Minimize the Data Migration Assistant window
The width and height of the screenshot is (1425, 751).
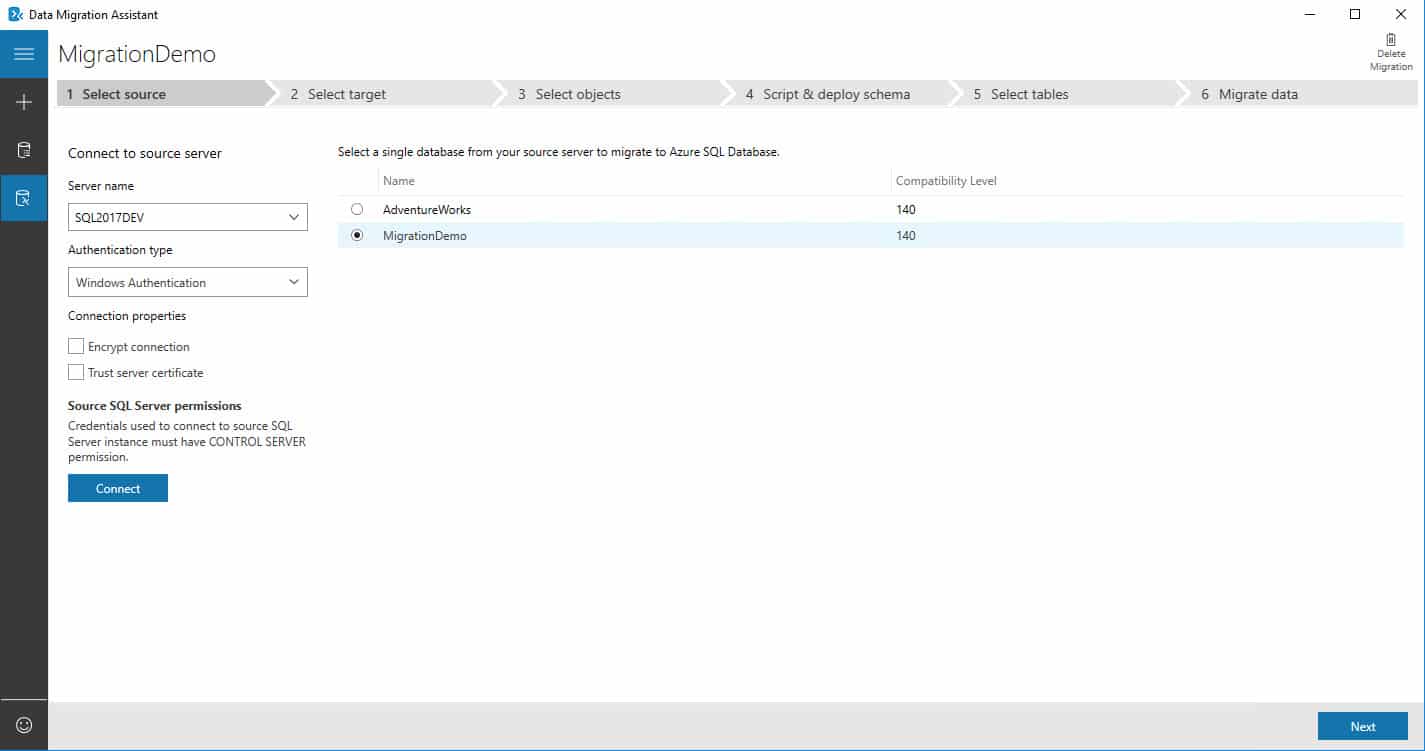(1309, 14)
